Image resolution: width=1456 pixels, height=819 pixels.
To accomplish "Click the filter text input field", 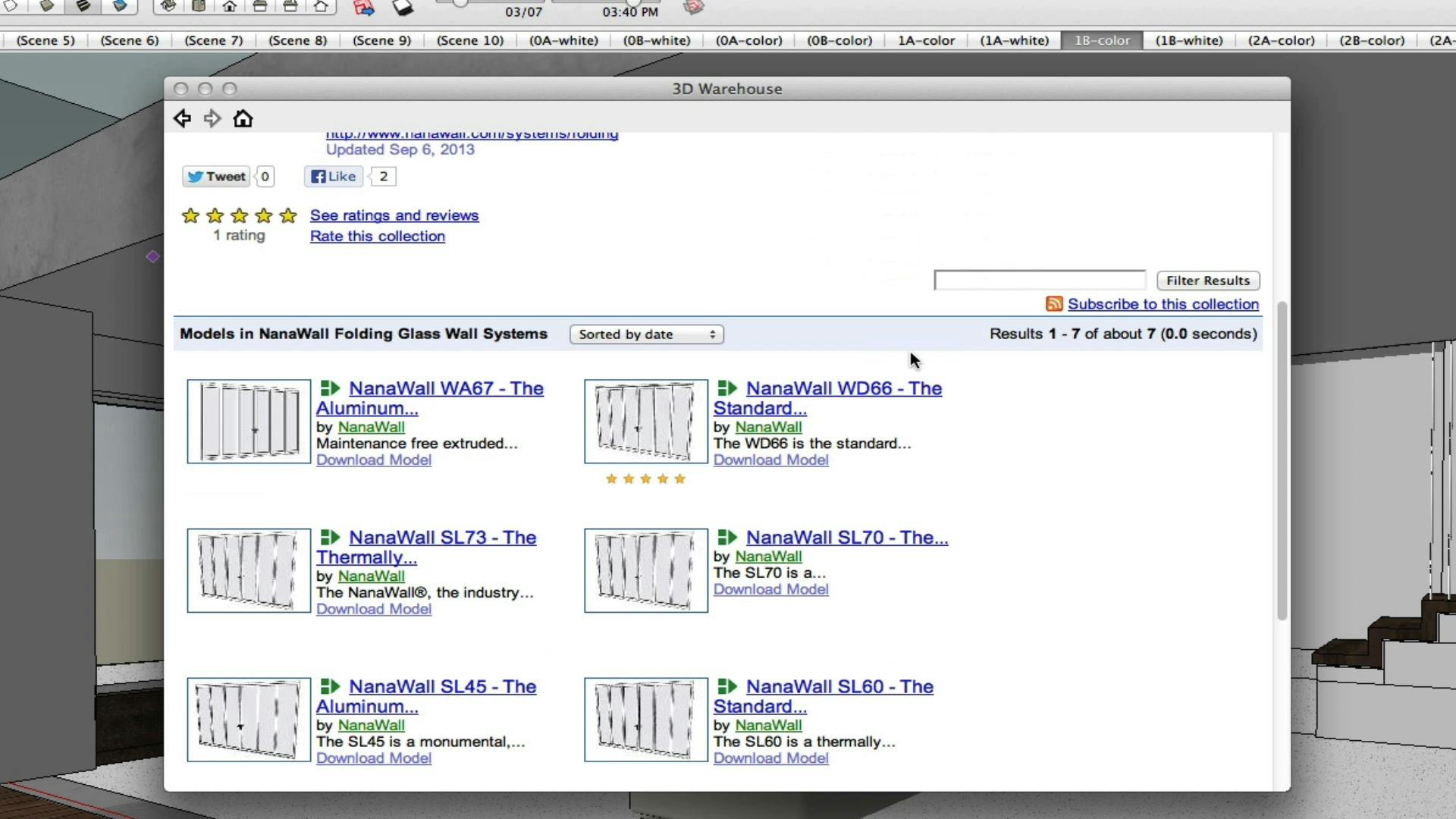I will (x=1039, y=281).
